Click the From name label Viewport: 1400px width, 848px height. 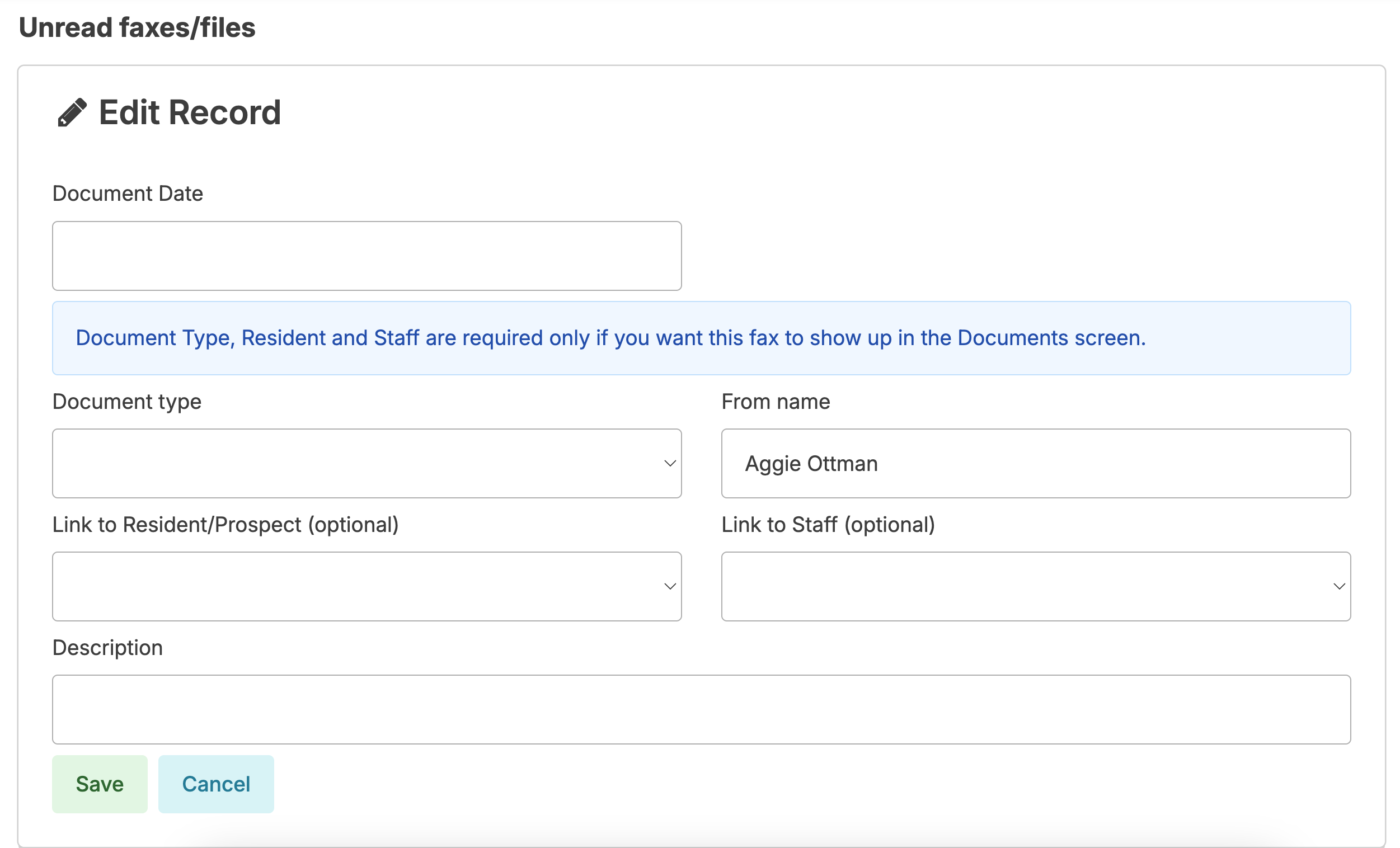pos(775,402)
